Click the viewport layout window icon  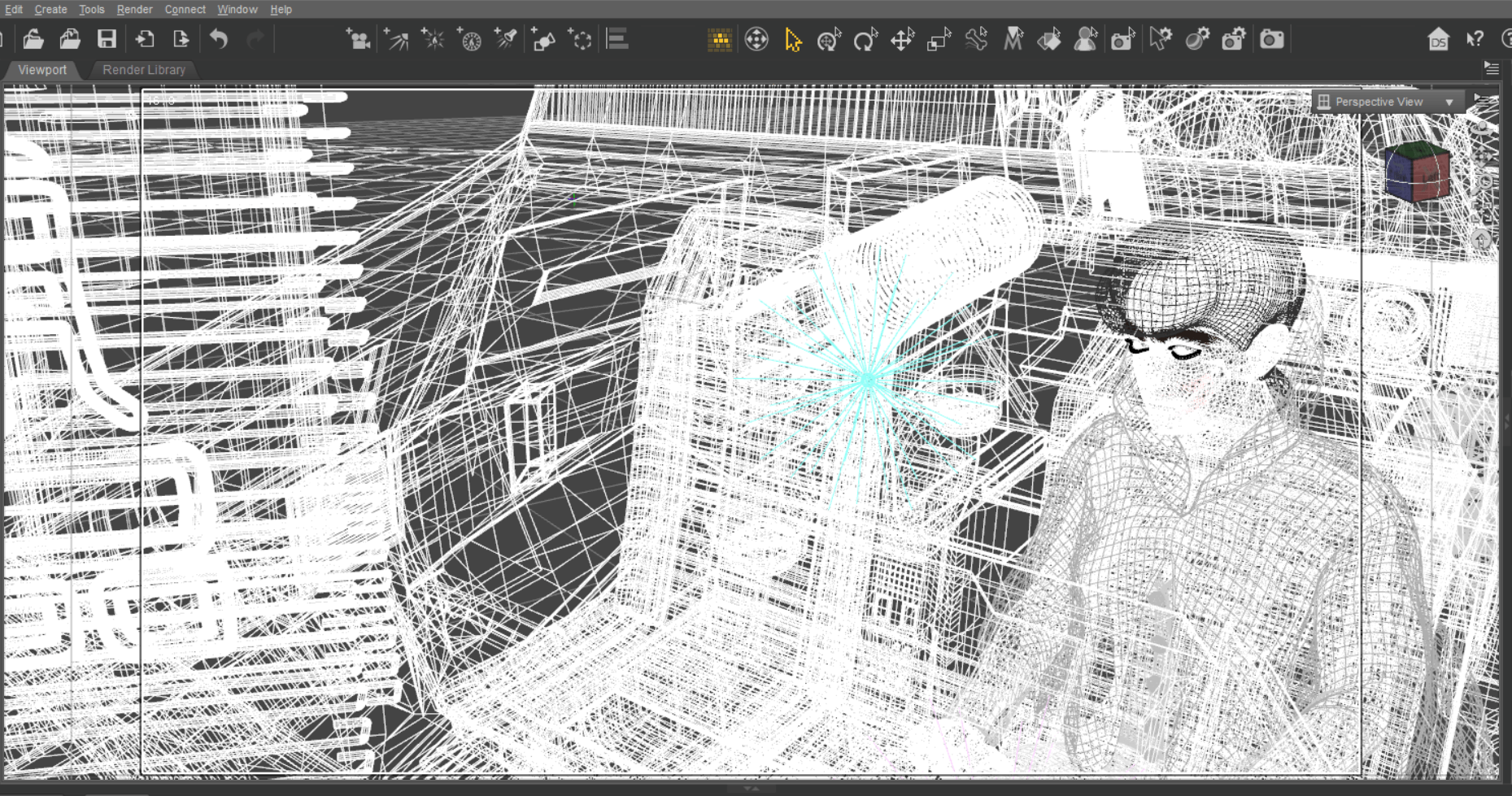pyautogui.click(x=1324, y=102)
